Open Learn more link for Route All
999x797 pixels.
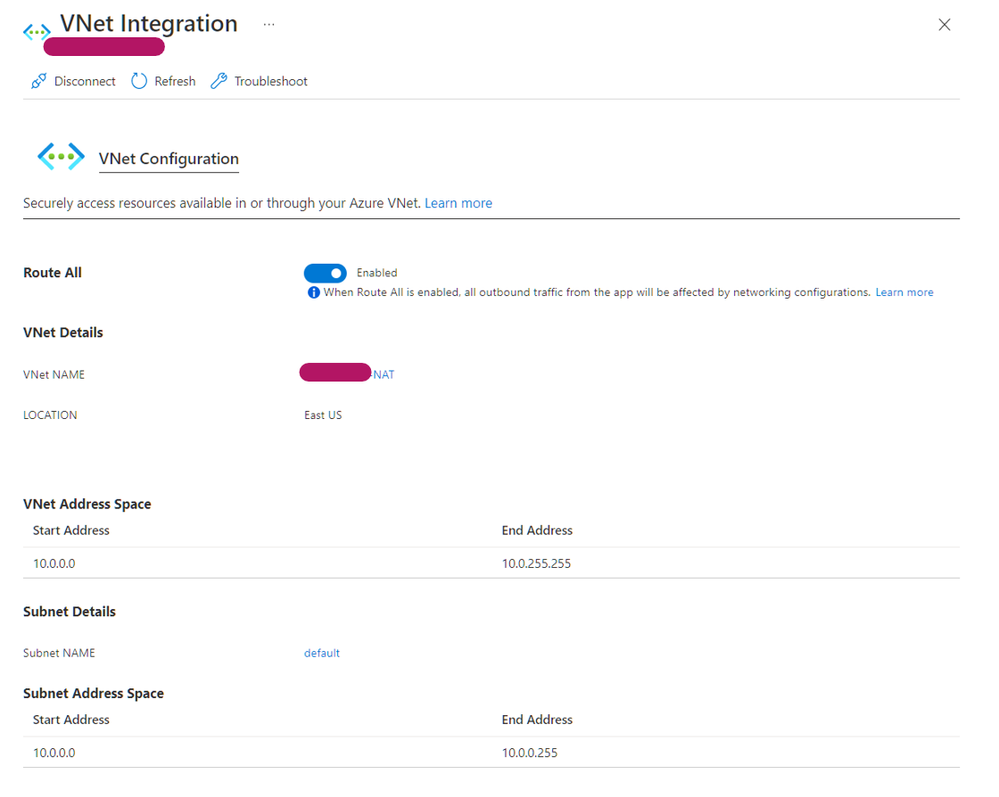click(904, 292)
